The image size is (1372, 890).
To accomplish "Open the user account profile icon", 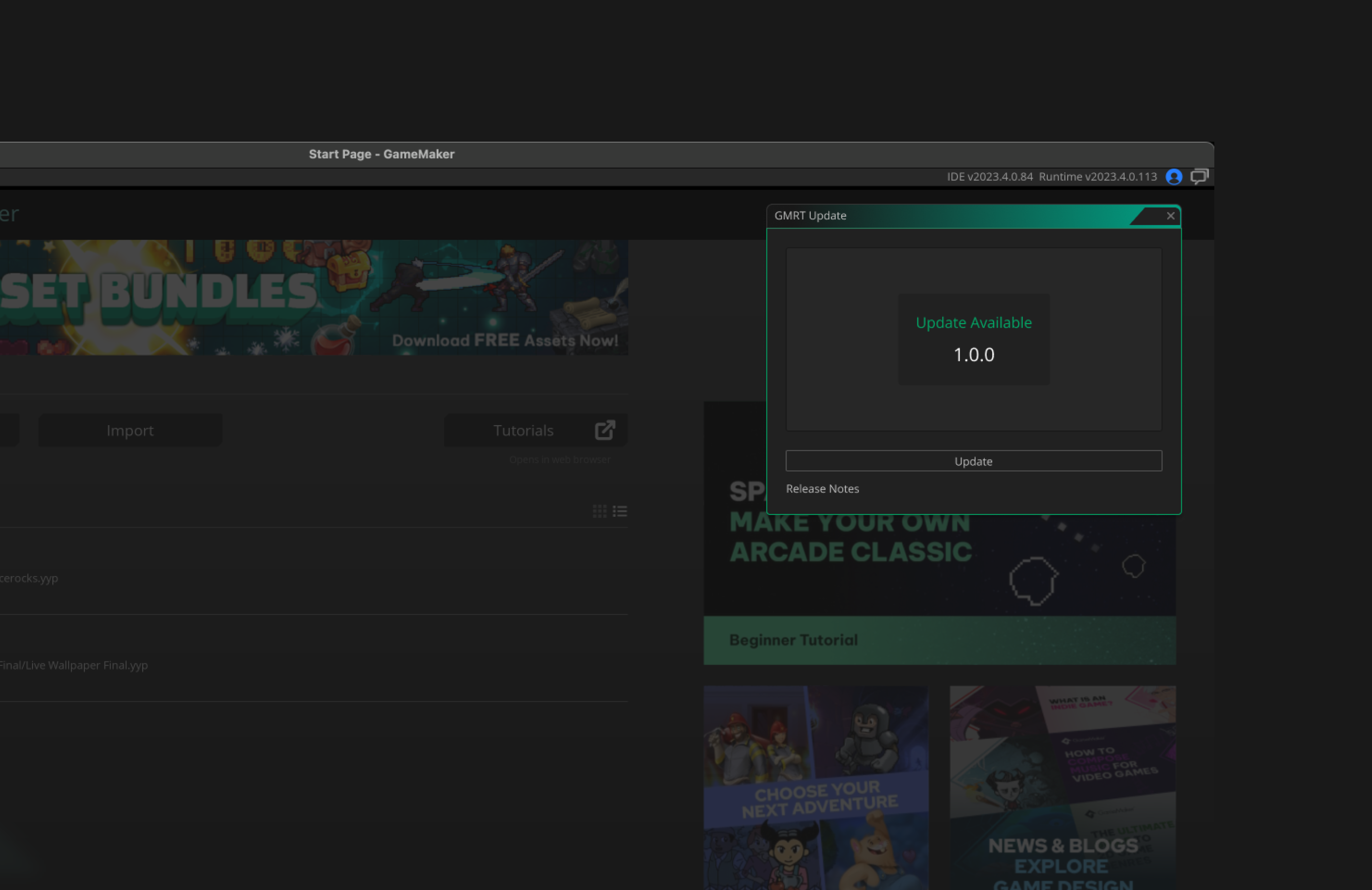I will click(1174, 177).
